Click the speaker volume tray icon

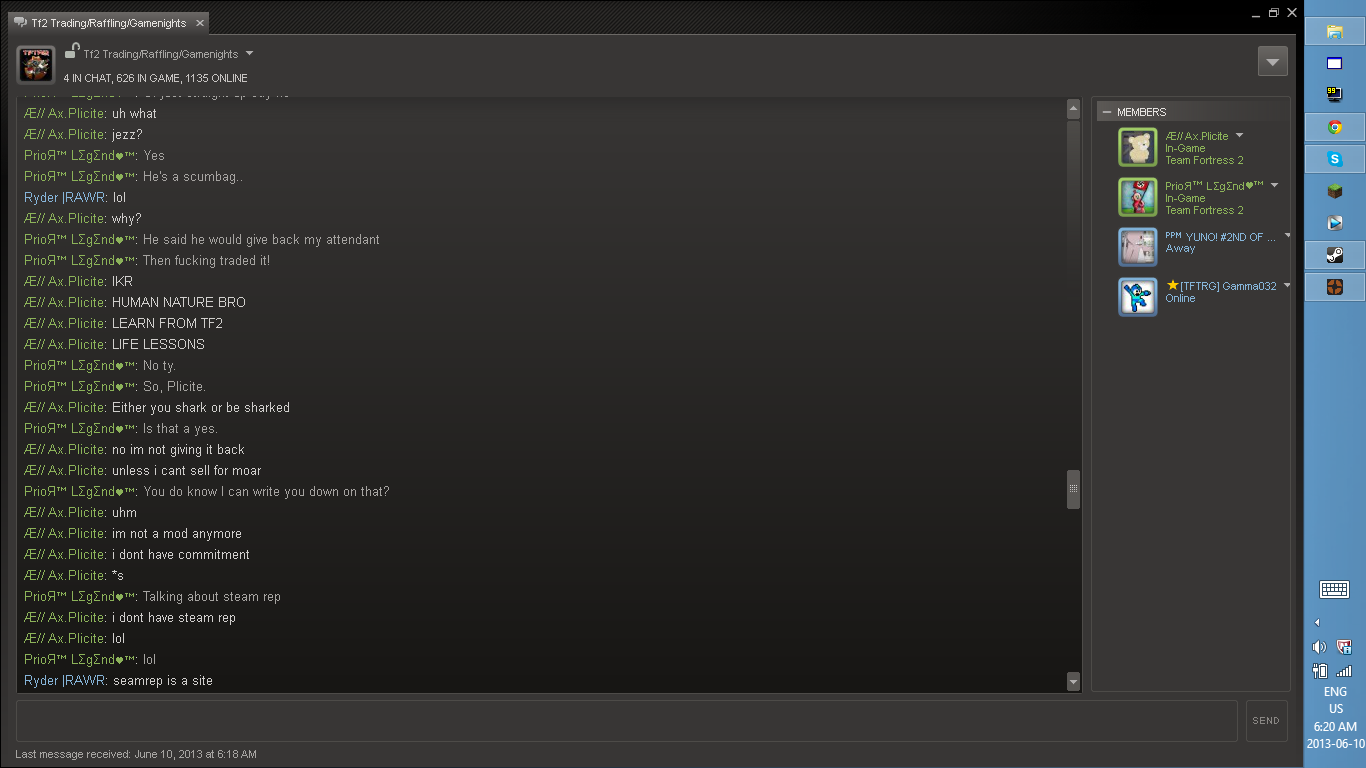1319,647
